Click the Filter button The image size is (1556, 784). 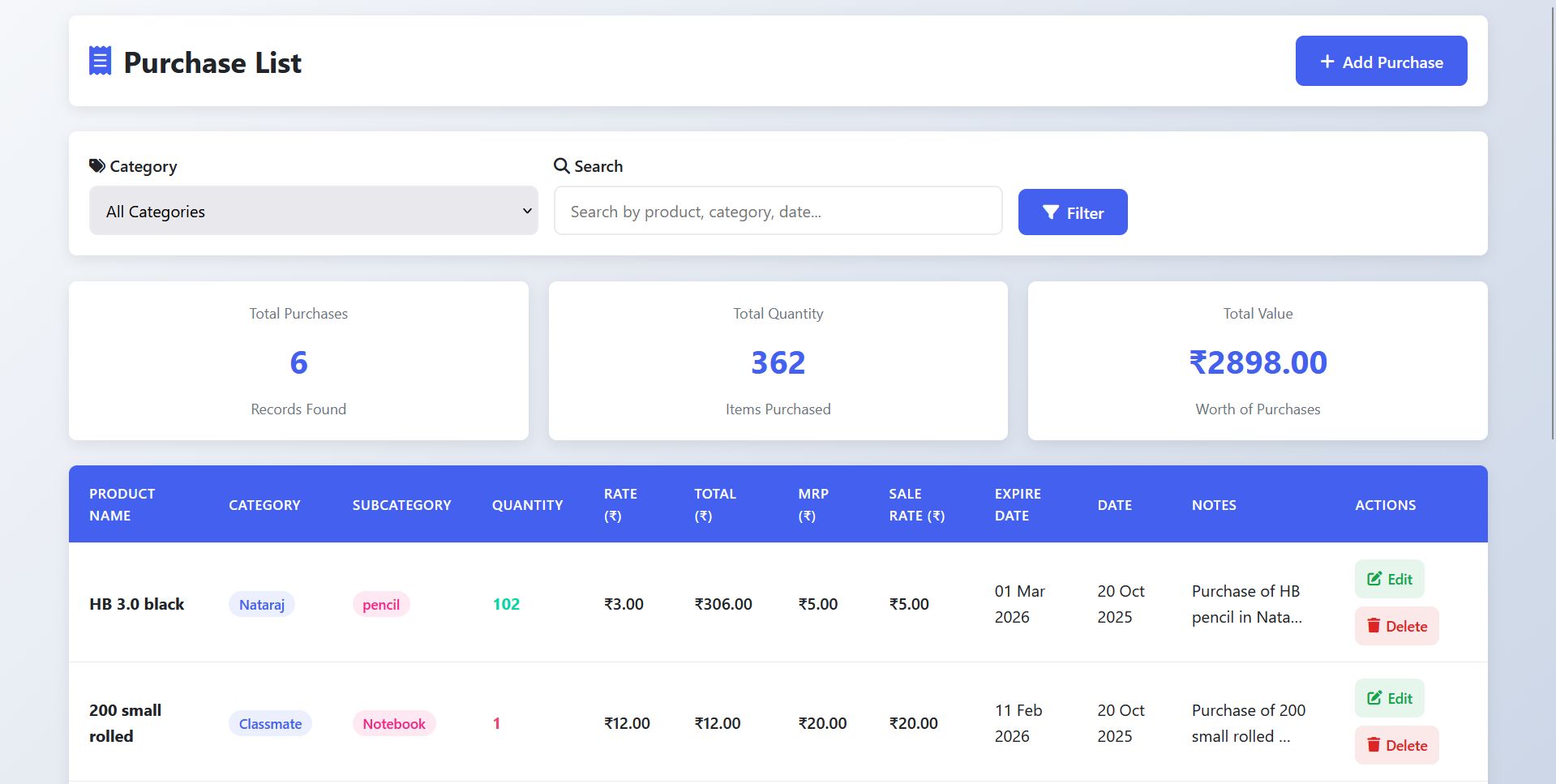(1072, 212)
